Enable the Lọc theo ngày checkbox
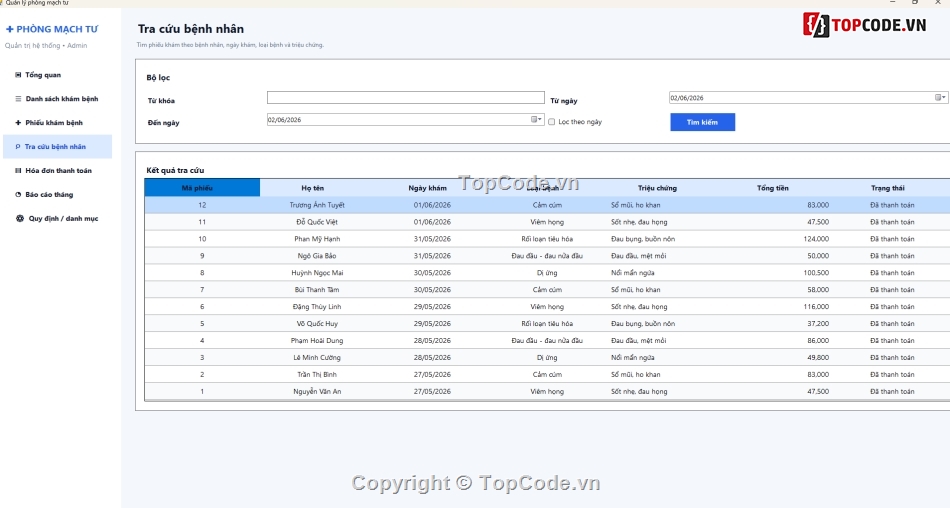950x508 pixels. click(551, 122)
